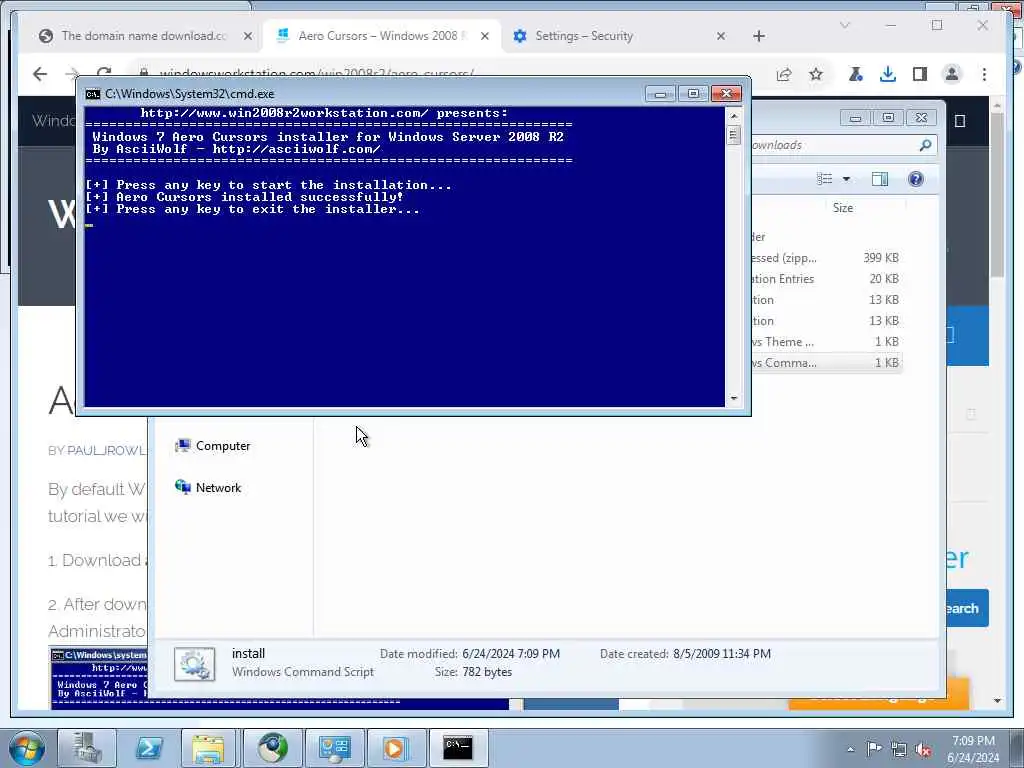Open Chrome downloads icon
1024x768 pixels.
coord(888,74)
